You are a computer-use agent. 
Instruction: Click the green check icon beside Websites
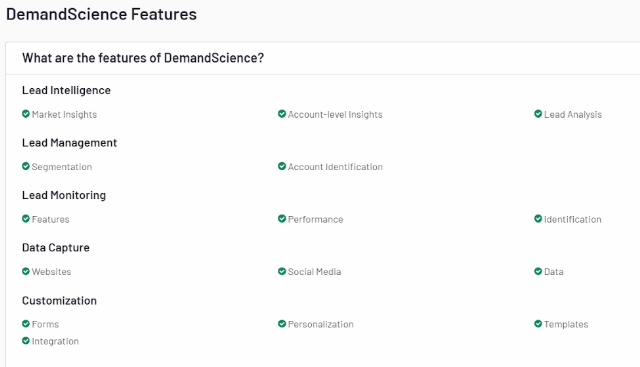pyautogui.click(x=26, y=271)
